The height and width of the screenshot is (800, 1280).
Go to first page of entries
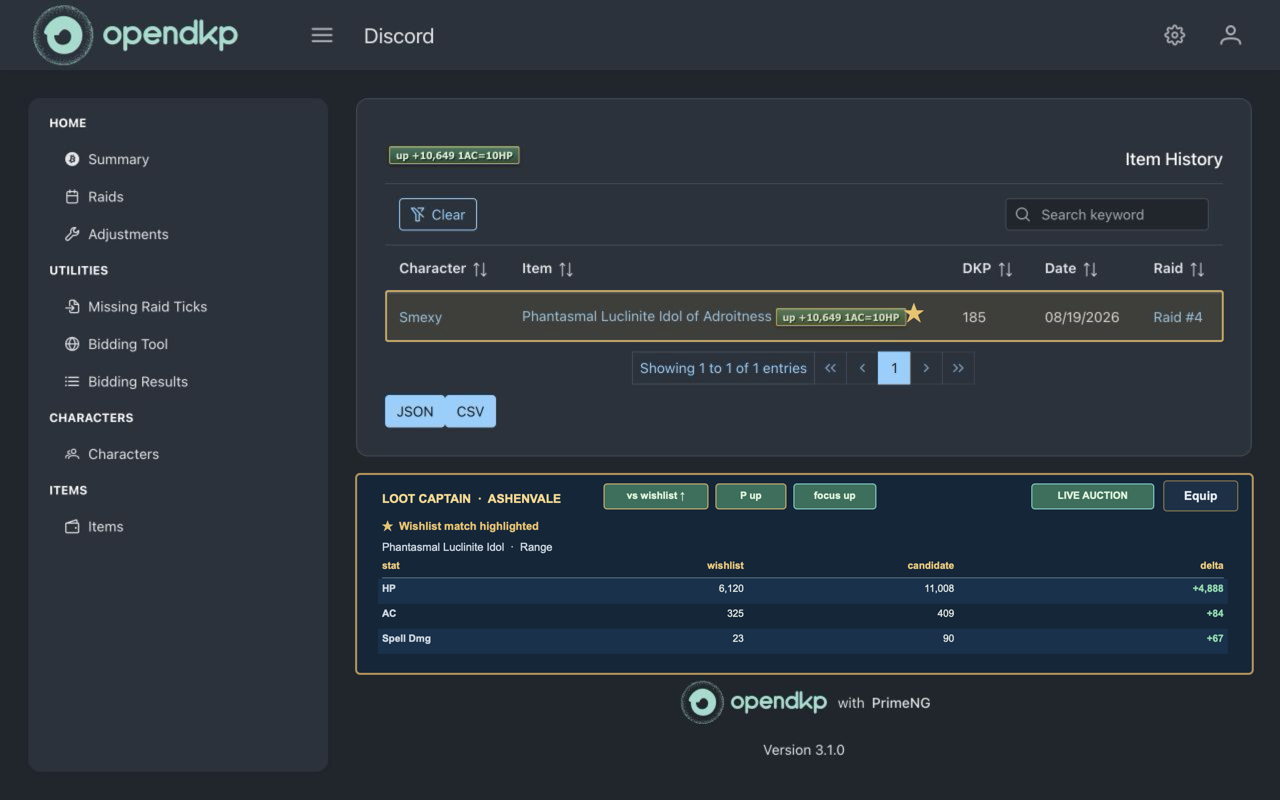point(830,368)
